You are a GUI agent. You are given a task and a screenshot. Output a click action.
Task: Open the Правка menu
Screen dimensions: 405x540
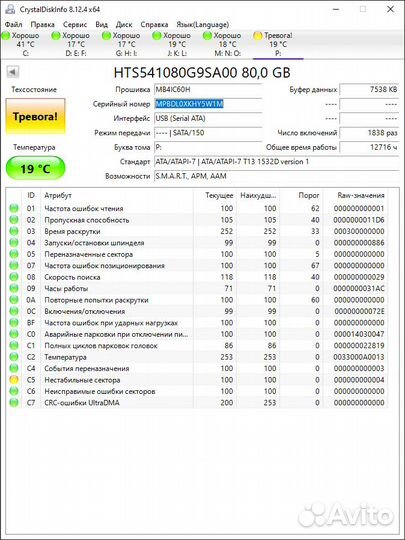[x=42, y=25]
